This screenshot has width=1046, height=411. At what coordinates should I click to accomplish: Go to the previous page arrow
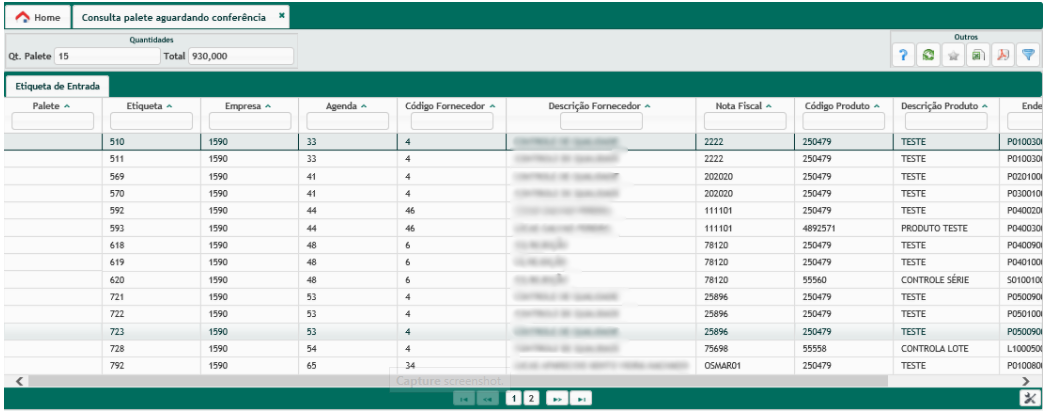[488, 398]
